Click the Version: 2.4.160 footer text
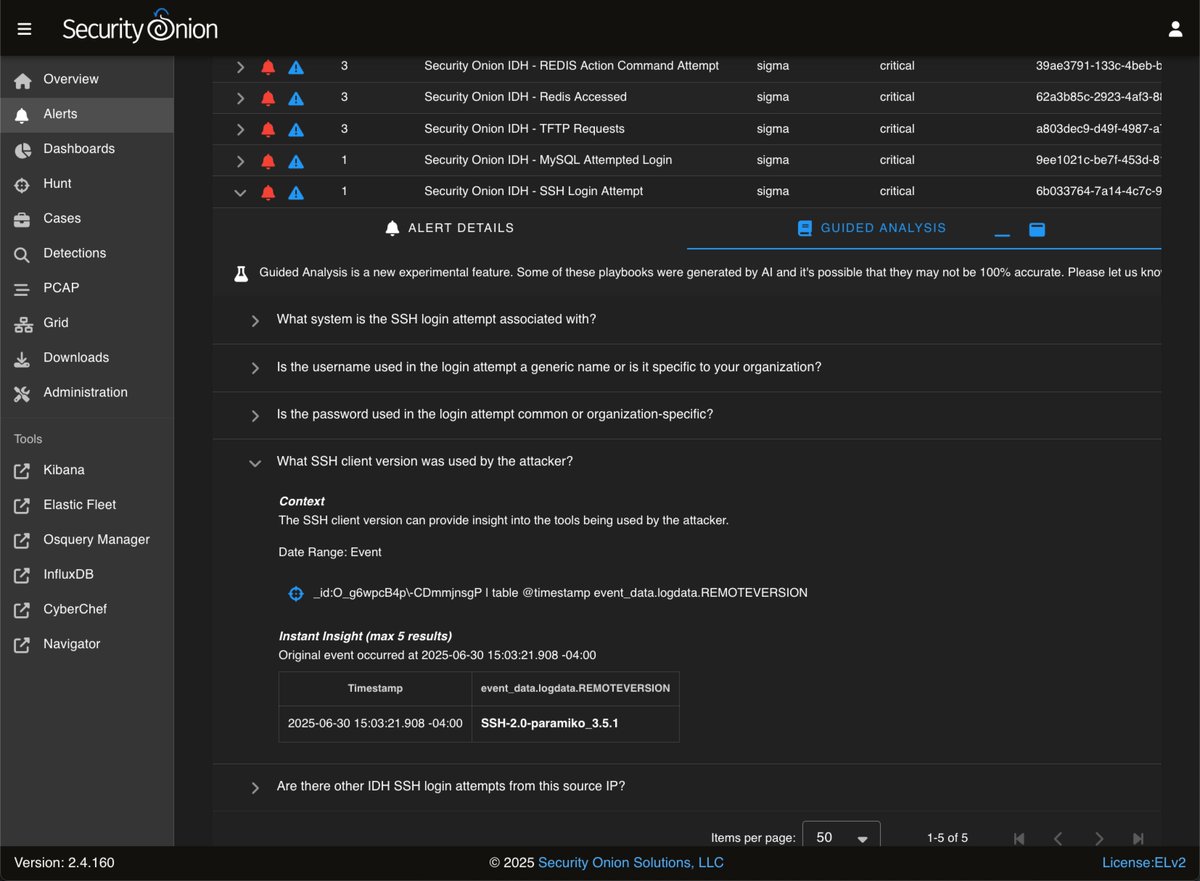This screenshot has height=881, width=1200. pos(64,863)
